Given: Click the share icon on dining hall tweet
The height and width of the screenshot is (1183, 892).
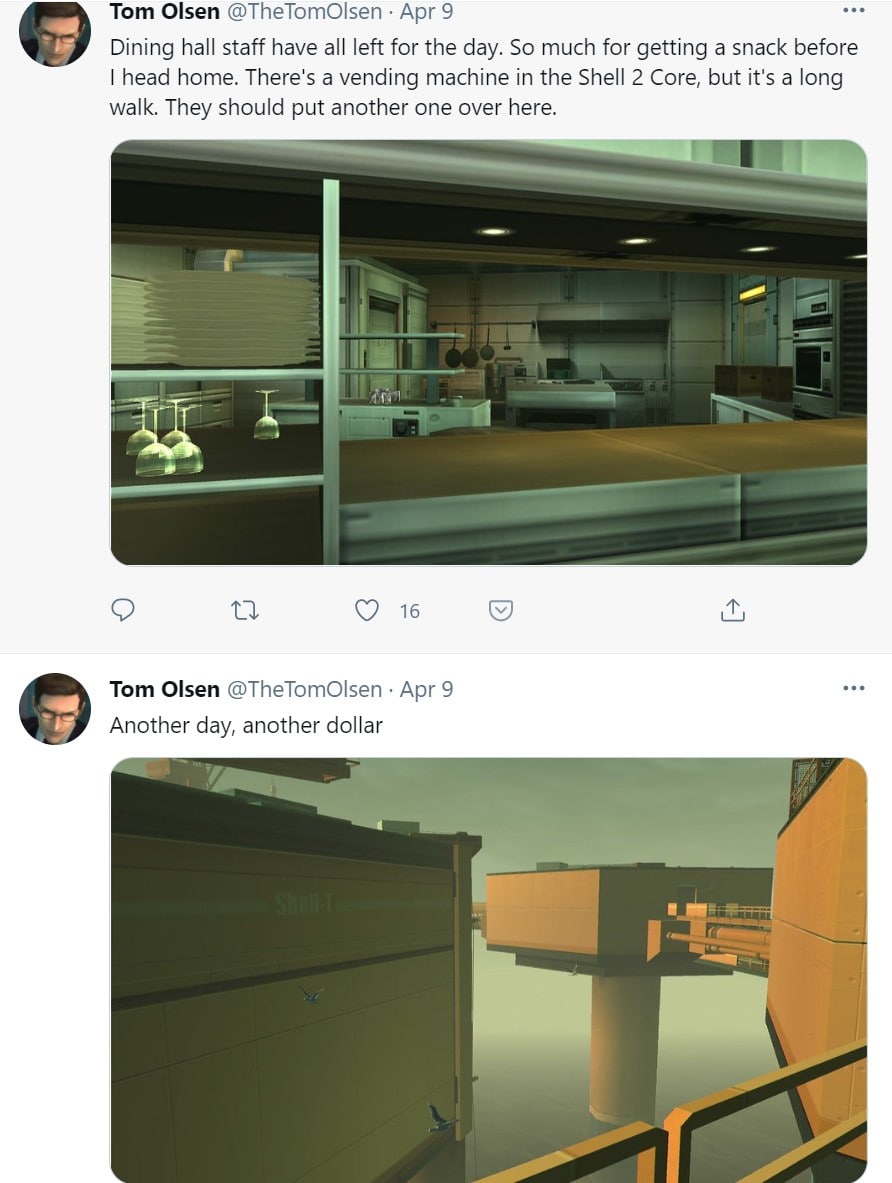Looking at the screenshot, I should pyautogui.click(x=732, y=610).
